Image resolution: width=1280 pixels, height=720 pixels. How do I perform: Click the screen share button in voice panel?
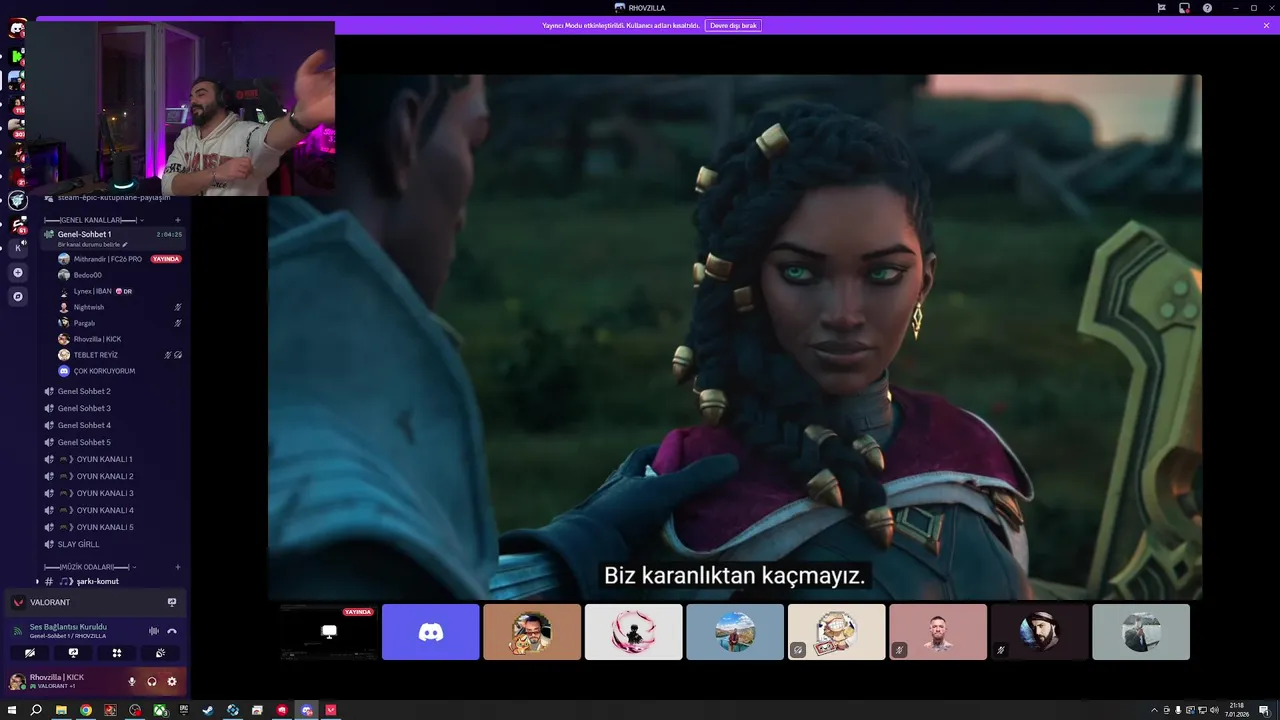tap(73, 652)
